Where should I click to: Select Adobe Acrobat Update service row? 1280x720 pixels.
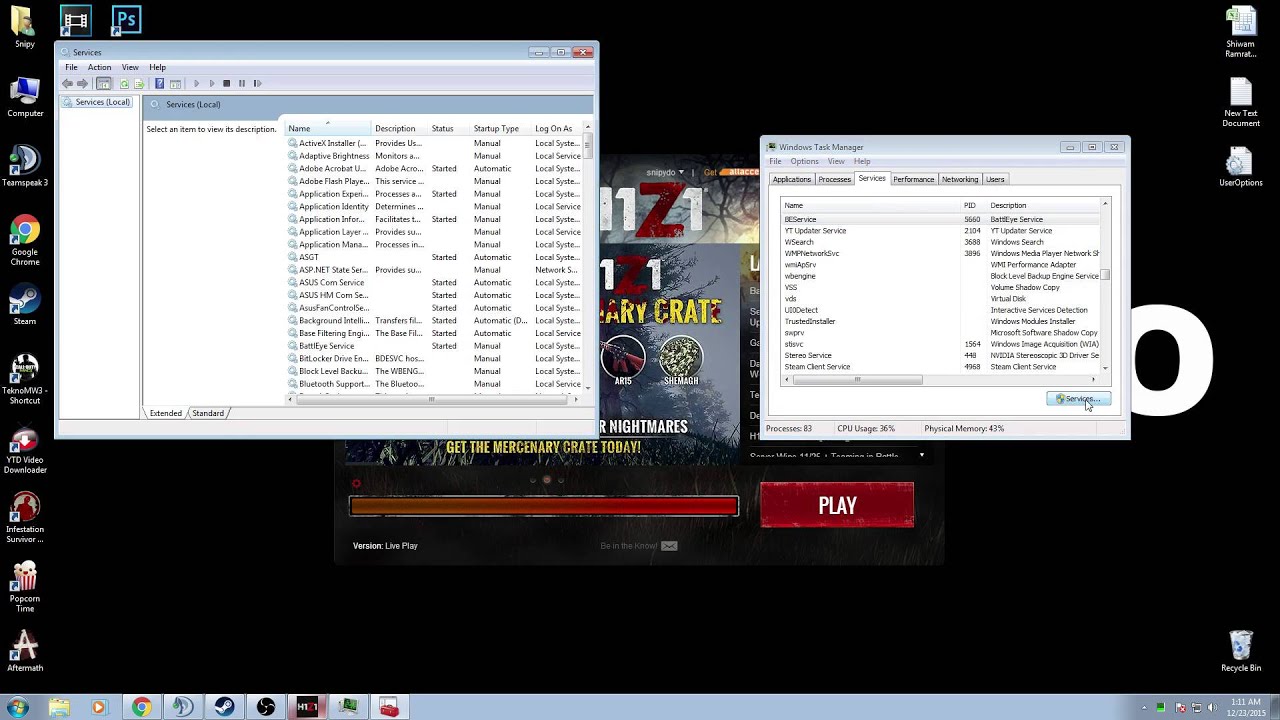[435, 169]
